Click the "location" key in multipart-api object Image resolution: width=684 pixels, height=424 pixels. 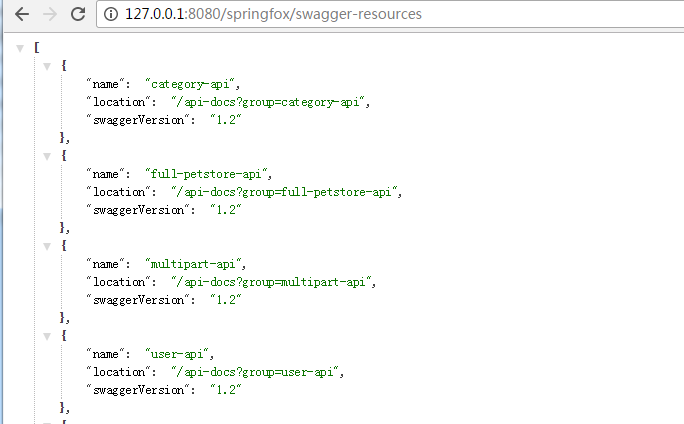118,282
